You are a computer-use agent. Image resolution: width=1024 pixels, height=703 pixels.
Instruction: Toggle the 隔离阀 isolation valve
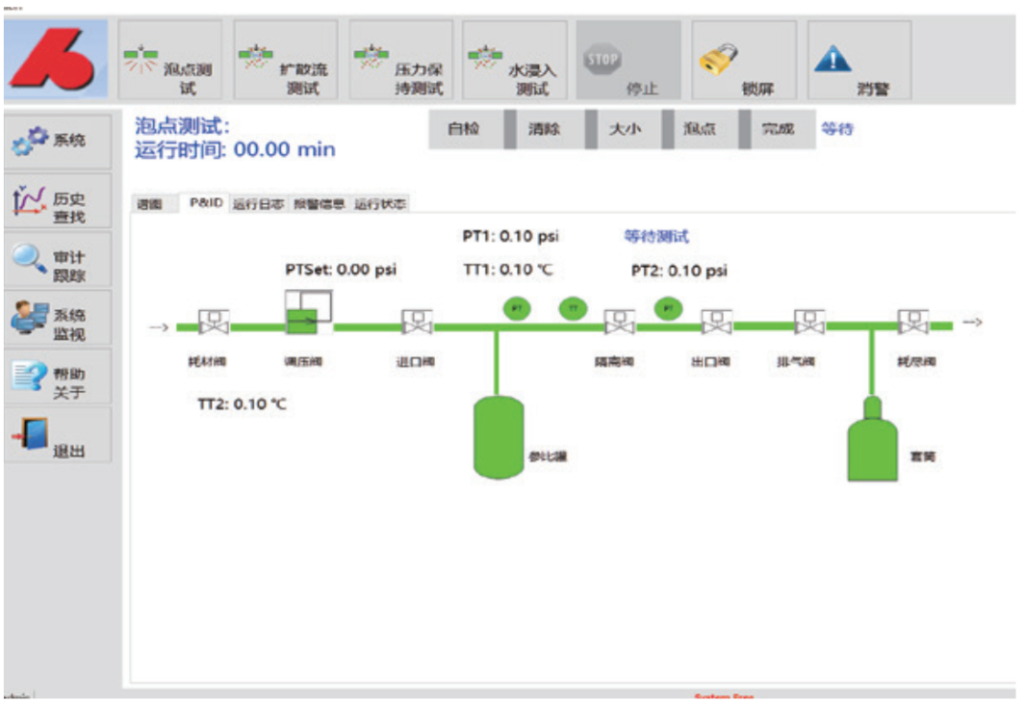tap(619, 322)
